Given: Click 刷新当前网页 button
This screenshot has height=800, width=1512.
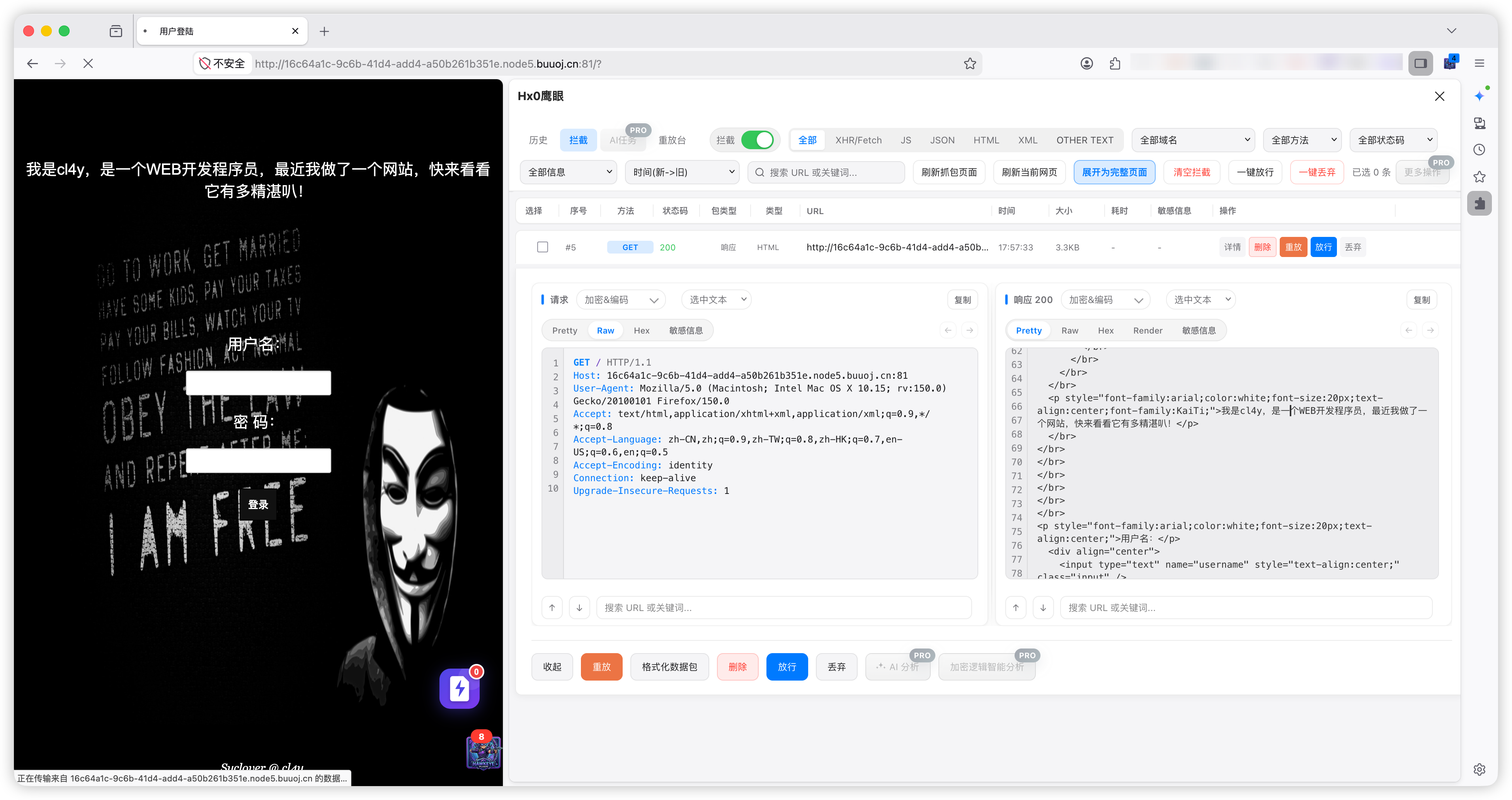Looking at the screenshot, I should (x=1029, y=173).
